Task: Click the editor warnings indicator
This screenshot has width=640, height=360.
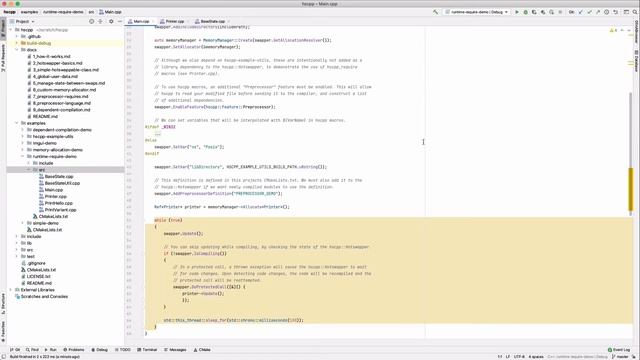Action: pos(613,30)
